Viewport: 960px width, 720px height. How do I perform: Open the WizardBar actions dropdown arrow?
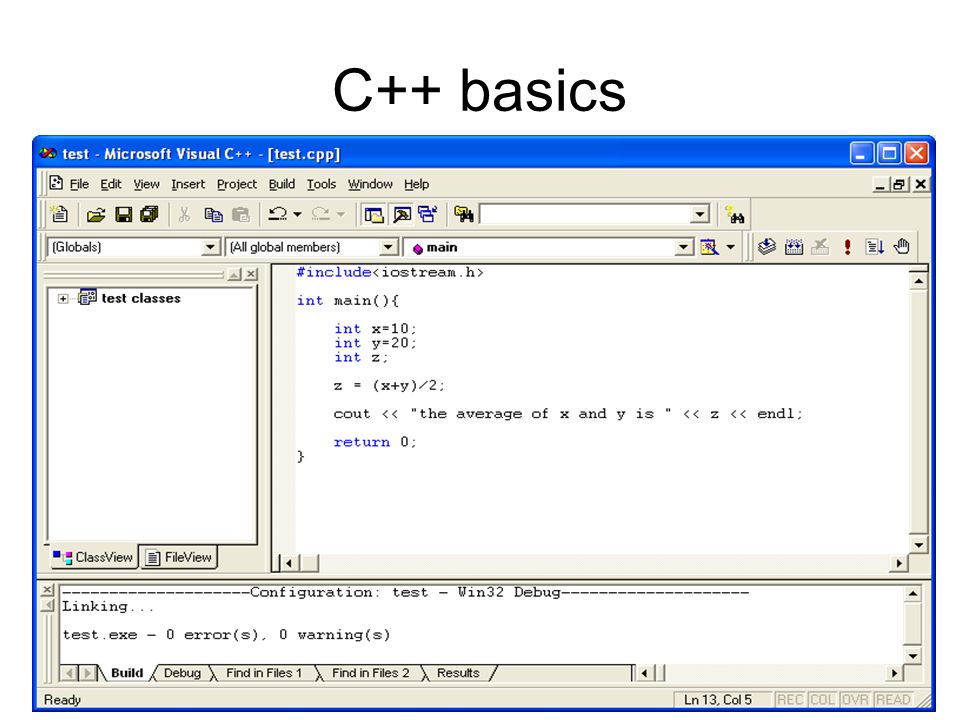[x=731, y=247]
